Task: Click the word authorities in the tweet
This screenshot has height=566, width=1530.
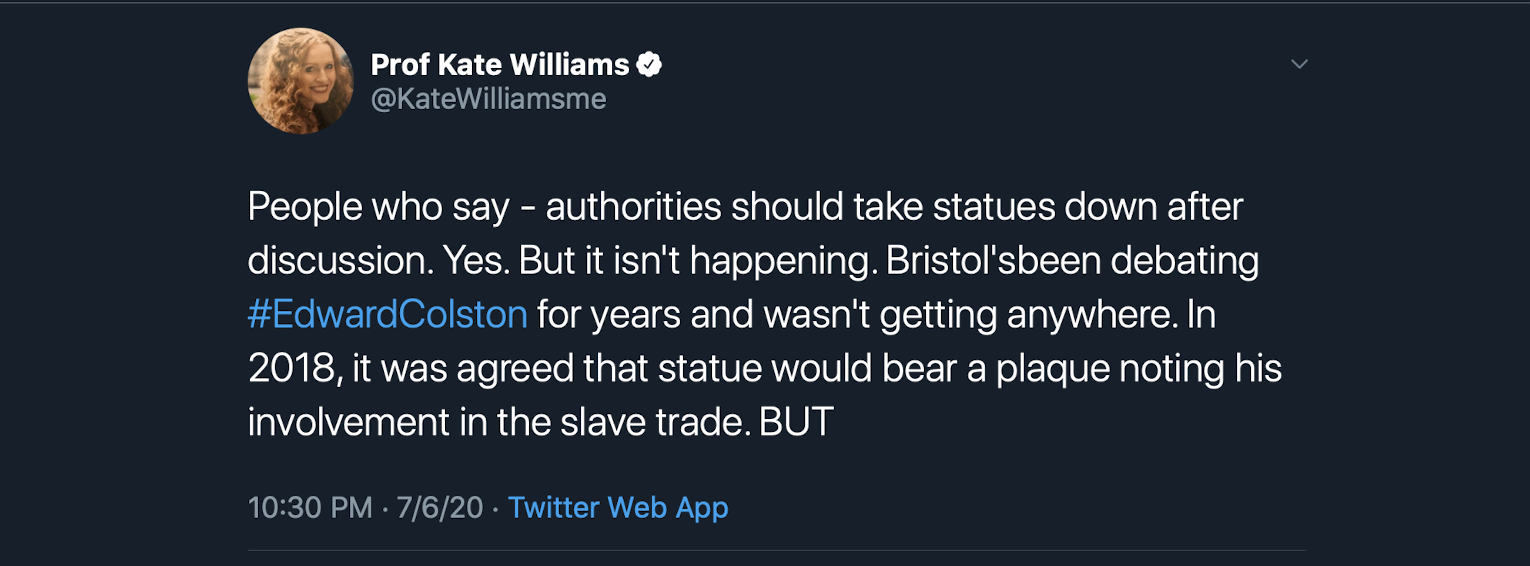Action: (x=632, y=207)
